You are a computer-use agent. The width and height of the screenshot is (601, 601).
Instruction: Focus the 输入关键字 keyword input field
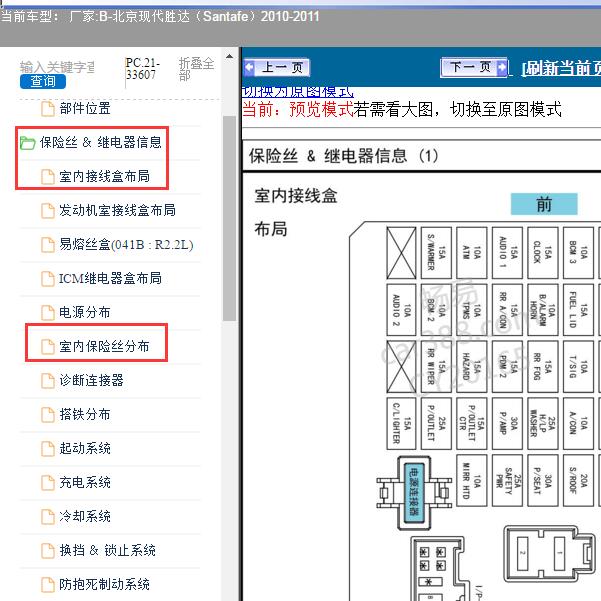coord(57,67)
